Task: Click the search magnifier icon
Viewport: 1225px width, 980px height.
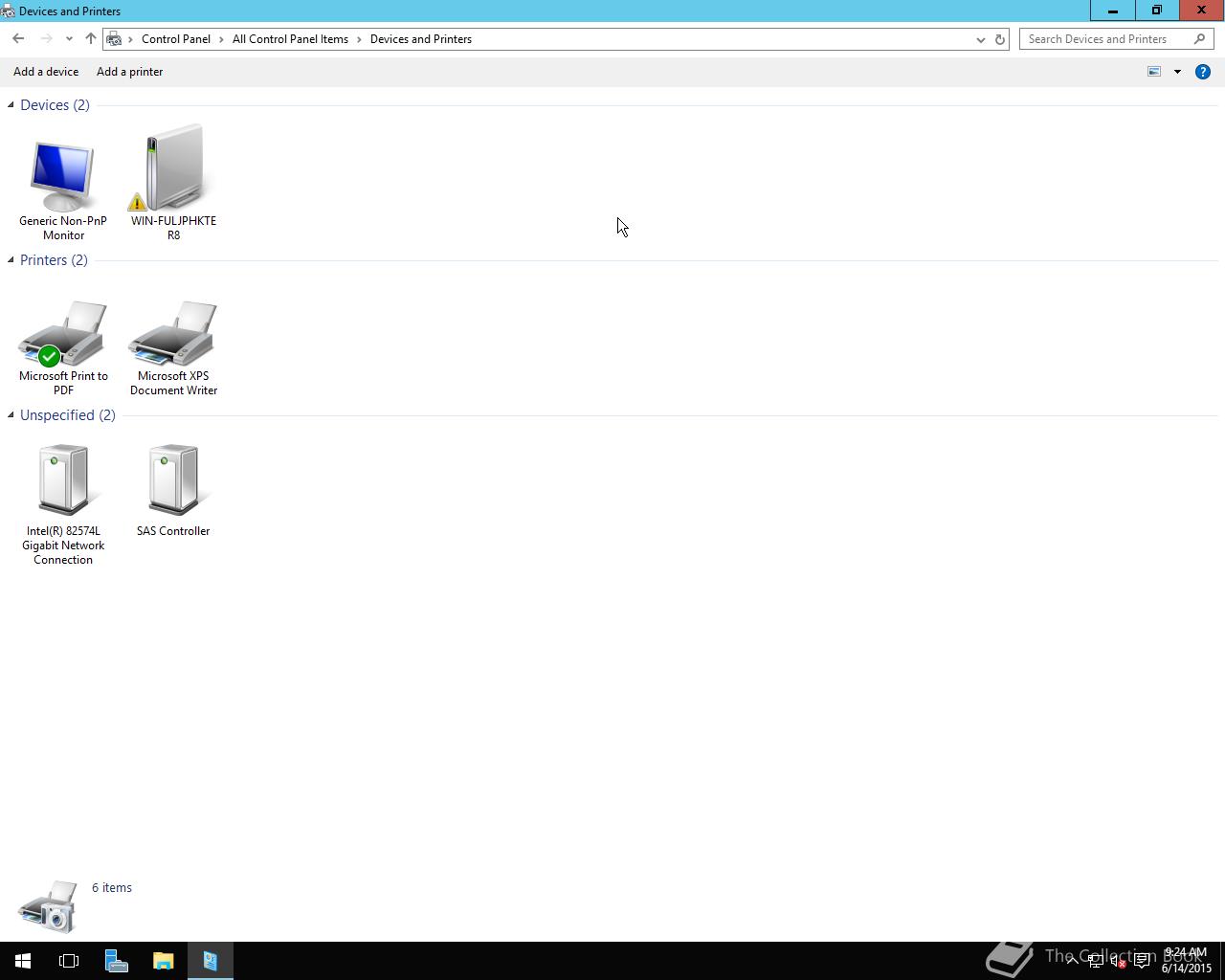Action: [1199, 39]
